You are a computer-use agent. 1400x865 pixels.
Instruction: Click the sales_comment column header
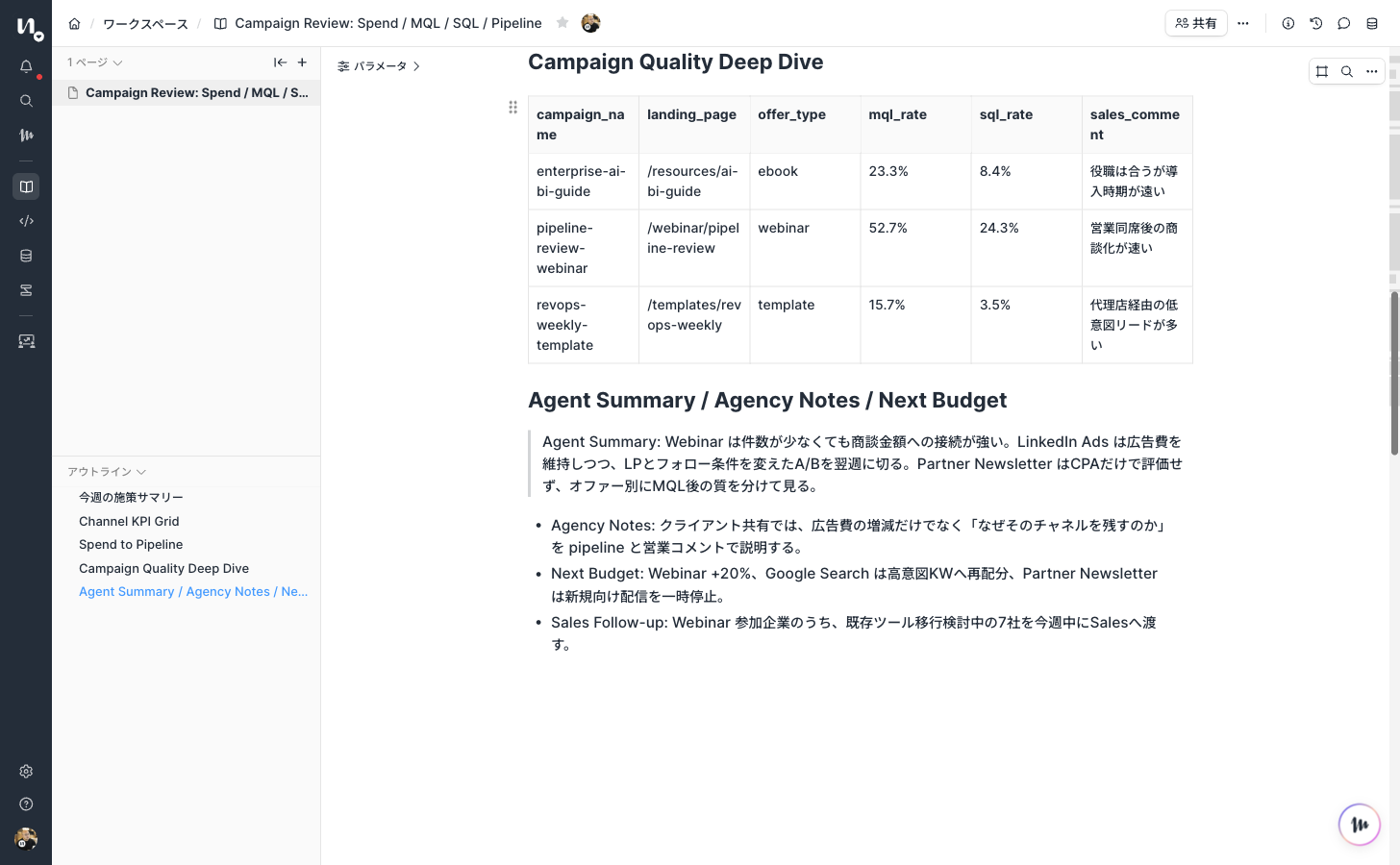[x=1137, y=125]
